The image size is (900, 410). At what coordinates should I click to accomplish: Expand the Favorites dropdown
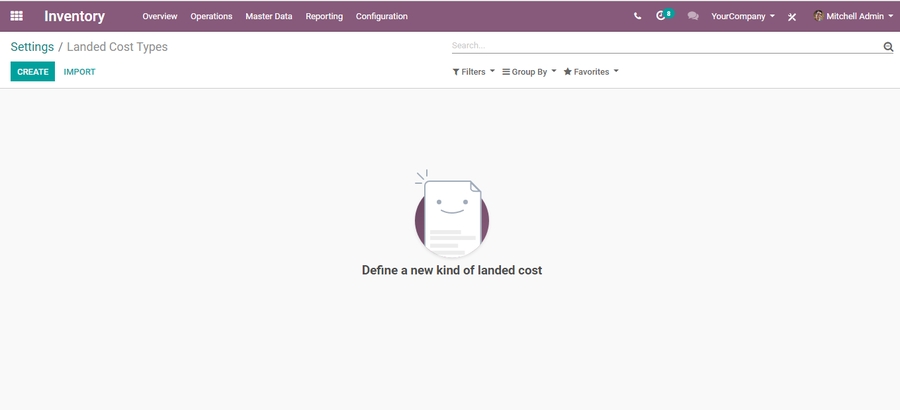pos(591,72)
